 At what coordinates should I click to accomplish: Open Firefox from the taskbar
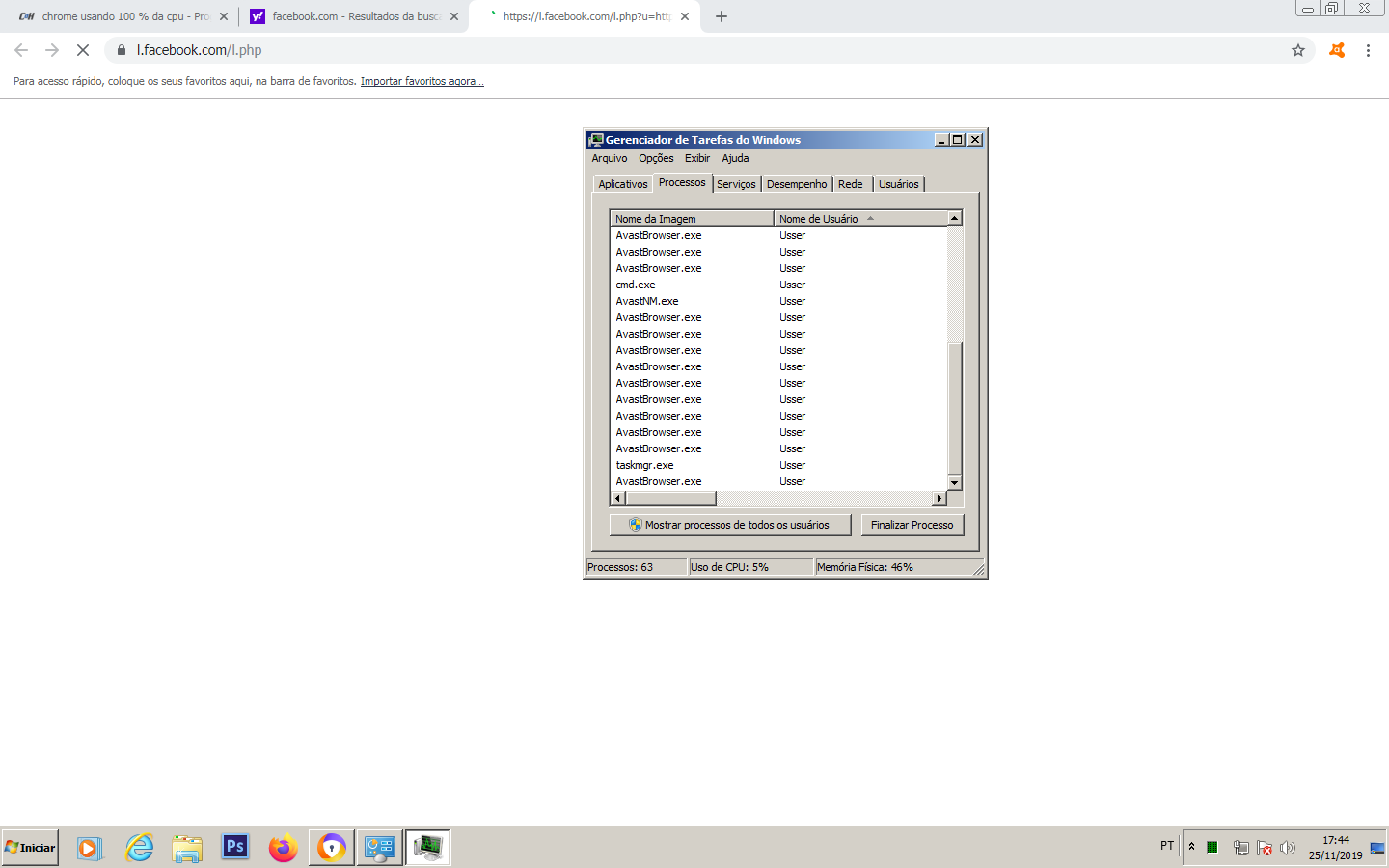click(x=284, y=848)
